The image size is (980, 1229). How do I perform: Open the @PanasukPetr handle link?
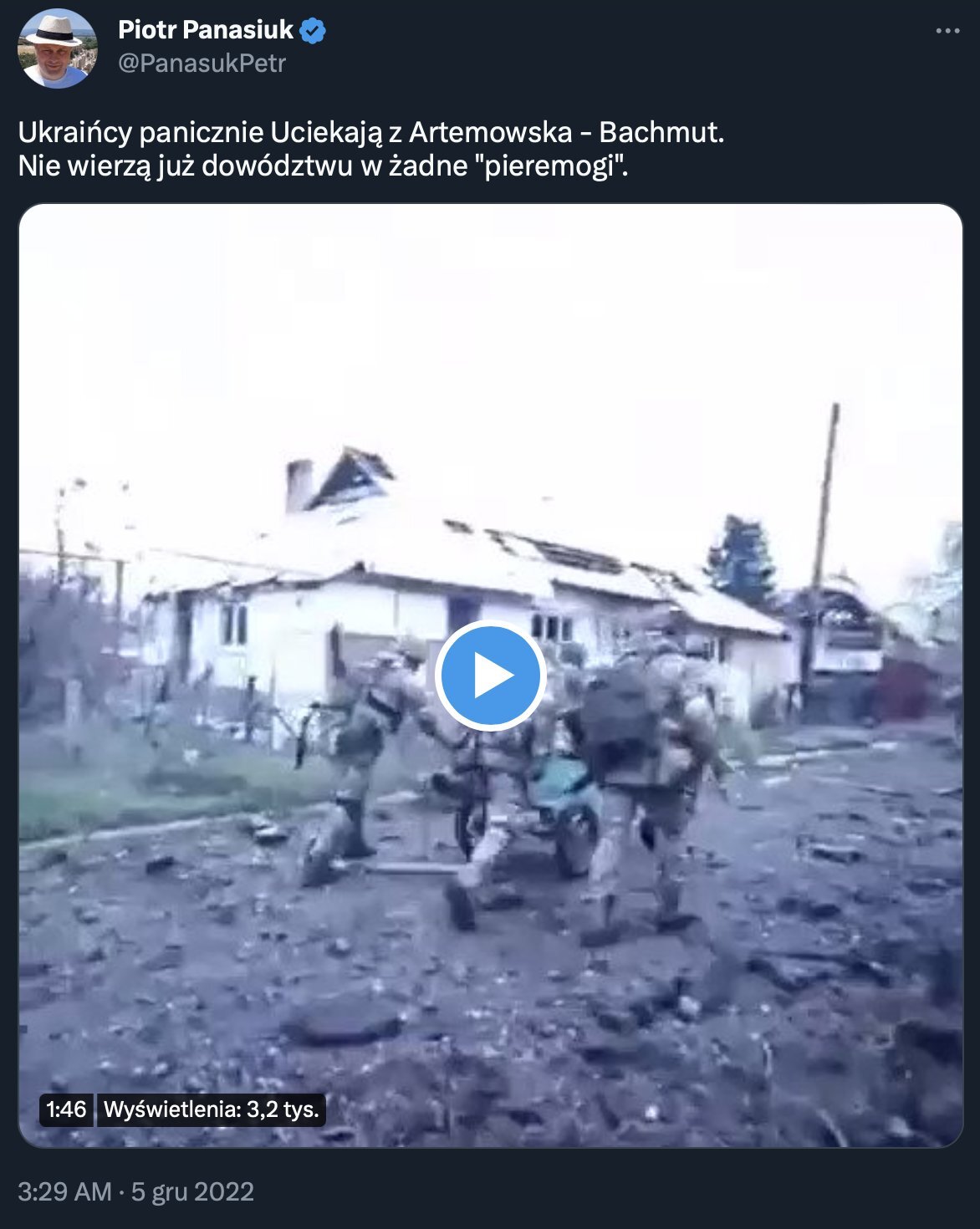(202, 64)
